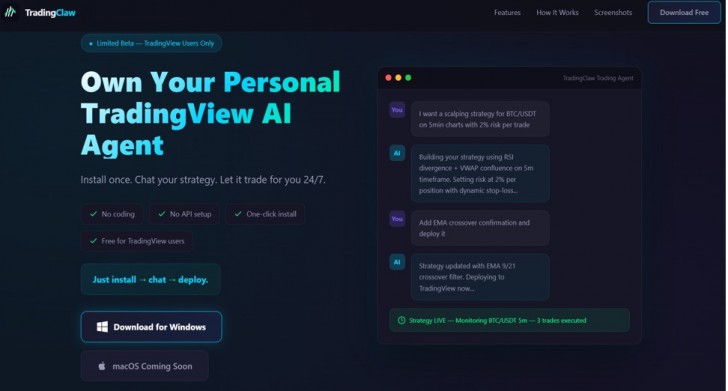Click the green window dot
The image size is (728, 391).
pyautogui.click(x=408, y=78)
